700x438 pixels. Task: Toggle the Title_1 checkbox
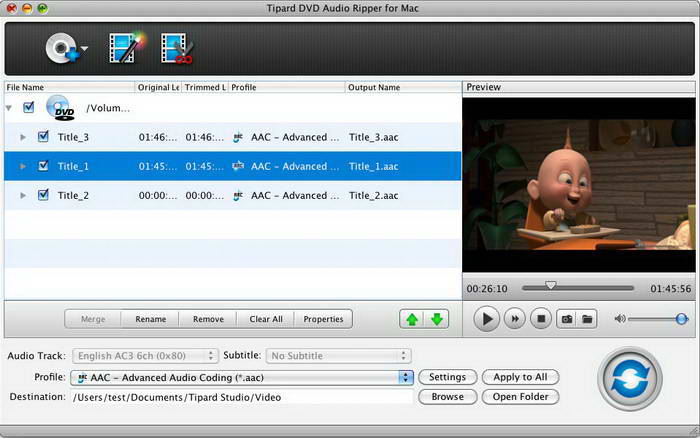coord(43,166)
